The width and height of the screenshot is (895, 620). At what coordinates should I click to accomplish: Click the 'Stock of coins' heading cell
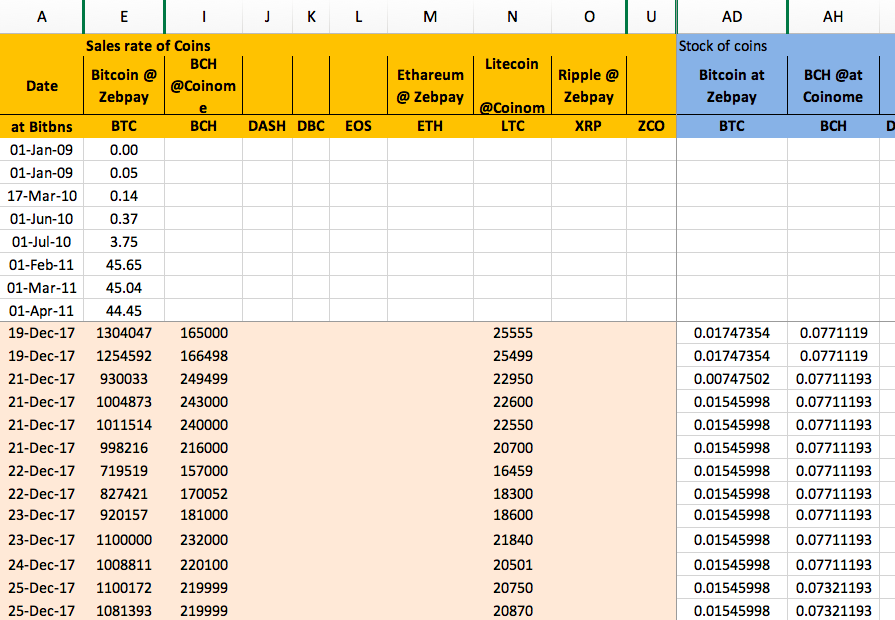723,46
